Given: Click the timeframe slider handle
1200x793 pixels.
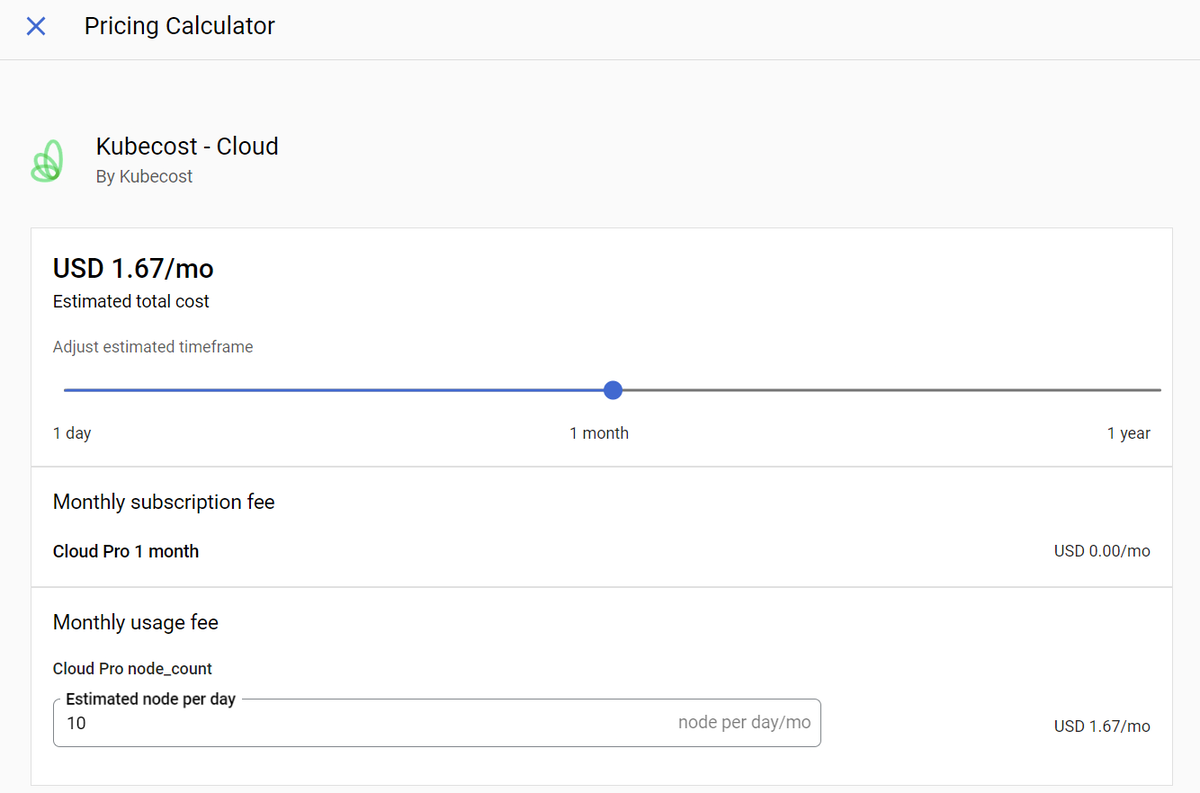Looking at the screenshot, I should [x=613, y=390].
